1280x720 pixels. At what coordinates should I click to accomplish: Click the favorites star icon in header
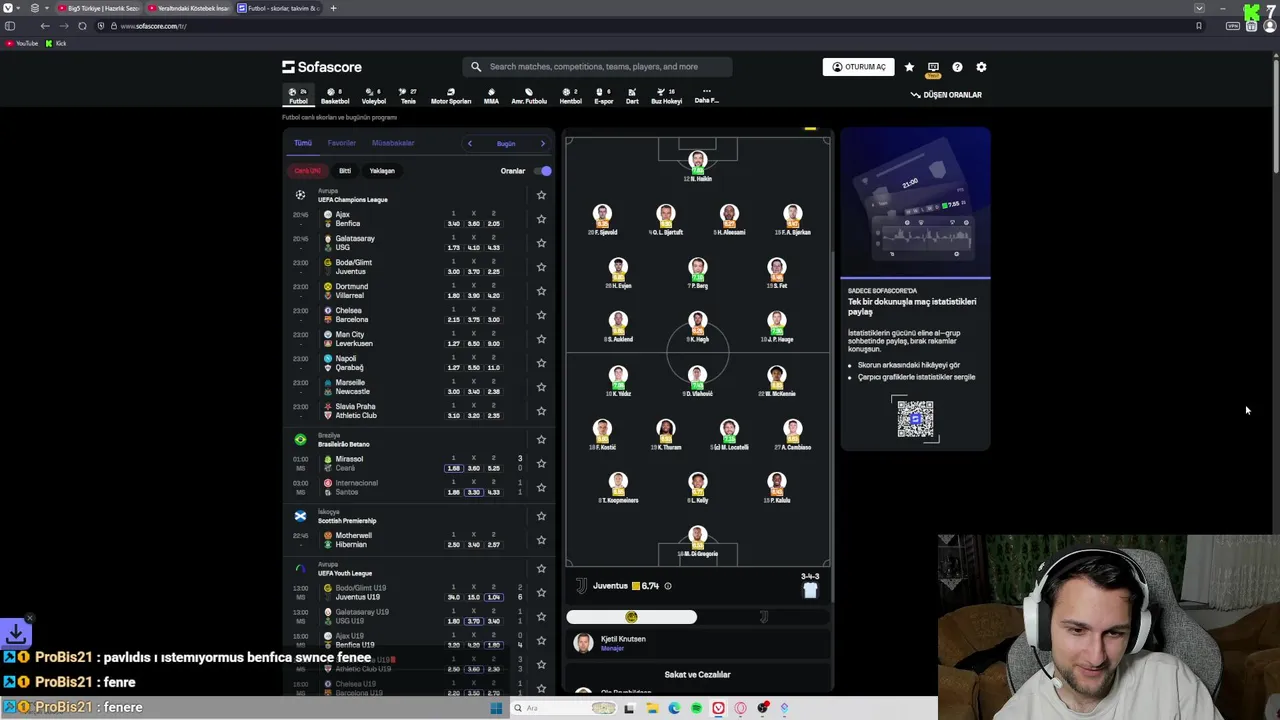click(x=909, y=67)
